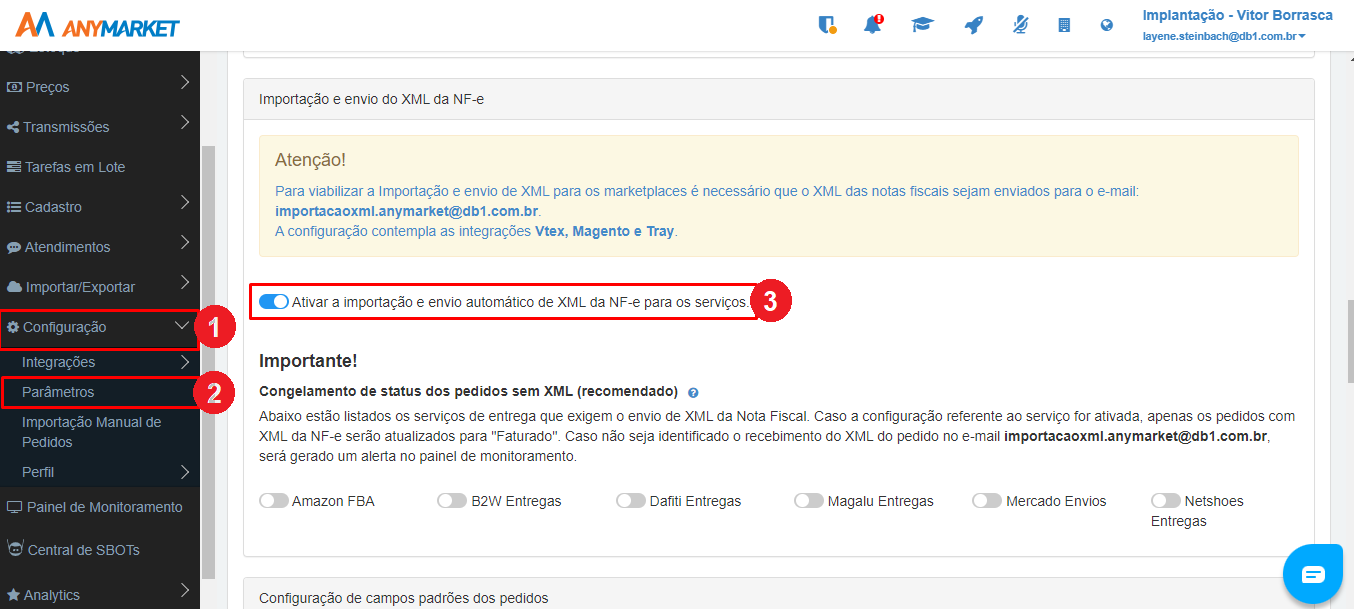Screen dimensions: 1354x614
Task: Click help icon next to Congelamento heading
Action: click(x=693, y=393)
